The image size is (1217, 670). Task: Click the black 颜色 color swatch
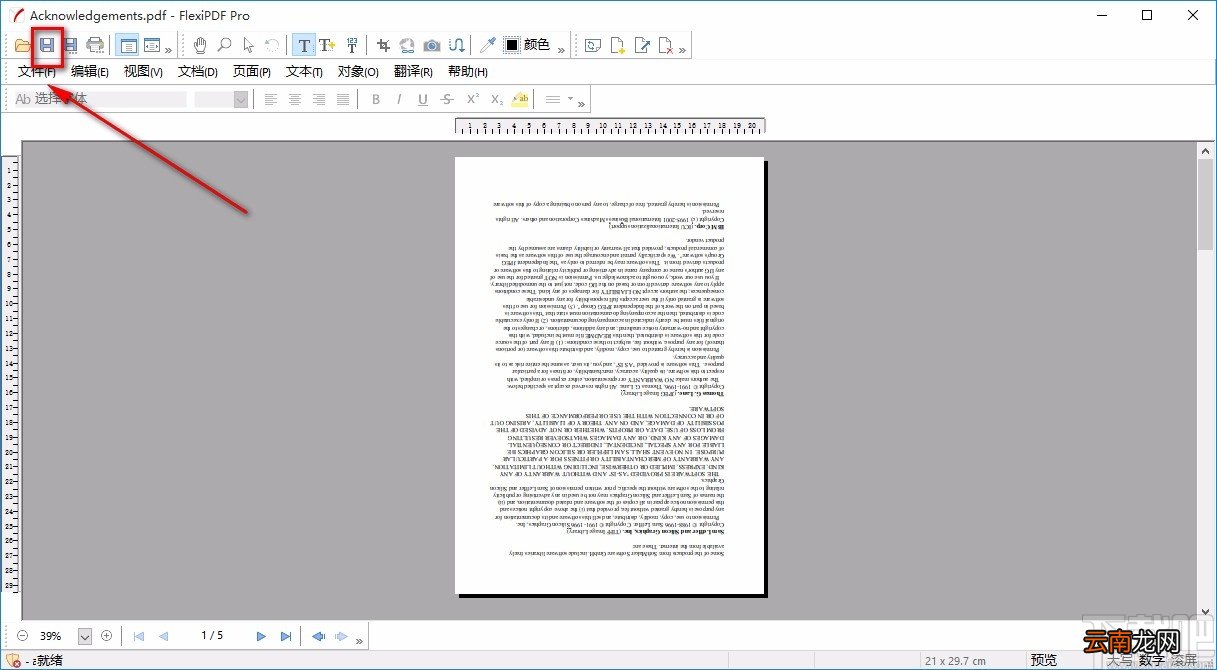(x=511, y=45)
